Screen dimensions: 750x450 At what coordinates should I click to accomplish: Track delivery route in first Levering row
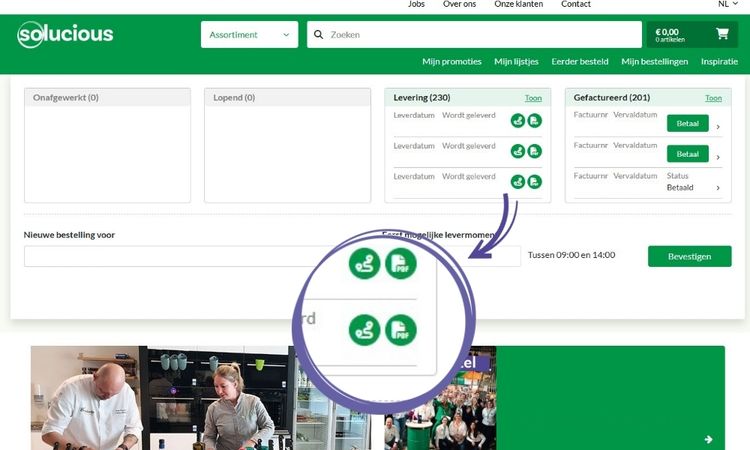coord(518,121)
